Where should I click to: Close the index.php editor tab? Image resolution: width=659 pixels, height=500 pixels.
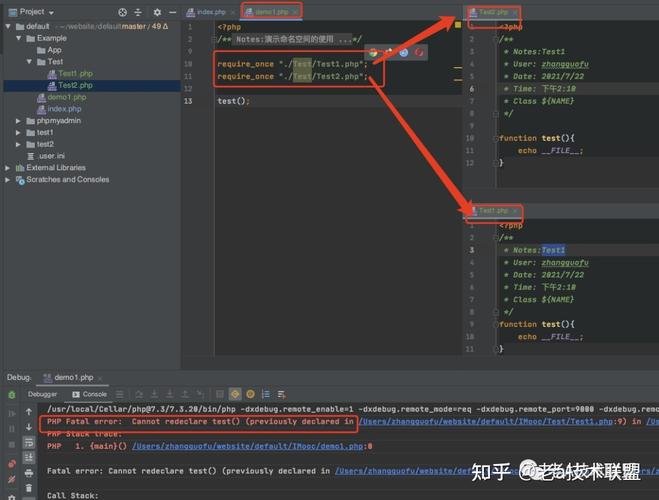(232, 13)
